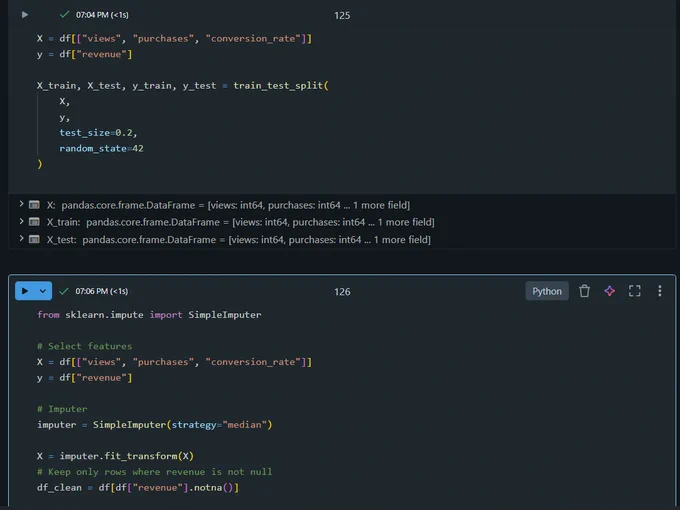
Task: Click the imputer.fit_transform(X) line
Action: coord(115,456)
